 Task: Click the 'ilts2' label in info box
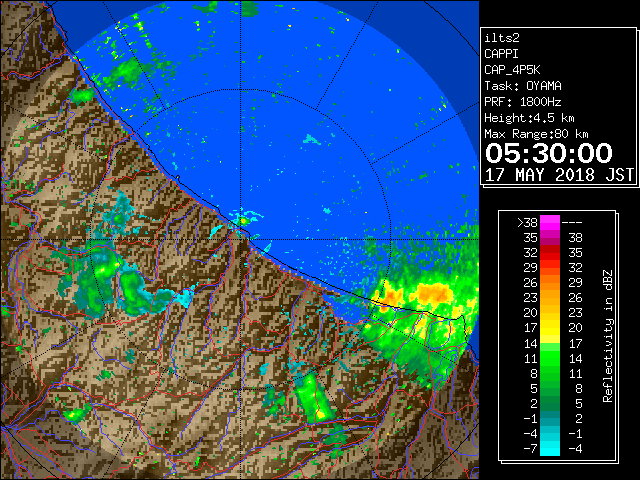click(x=502, y=38)
